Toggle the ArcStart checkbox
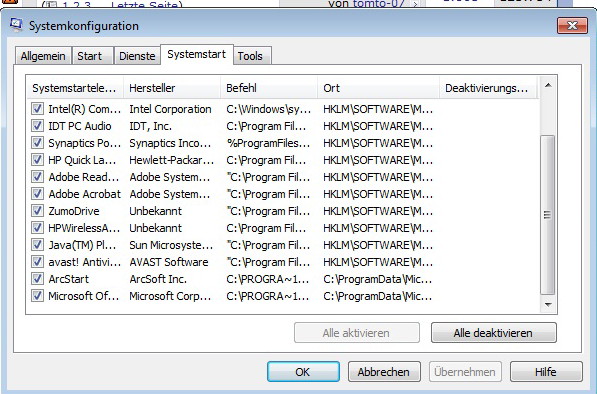The width and height of the screenshot is (597, 394). pyautogui.click(x=37, y=279)
